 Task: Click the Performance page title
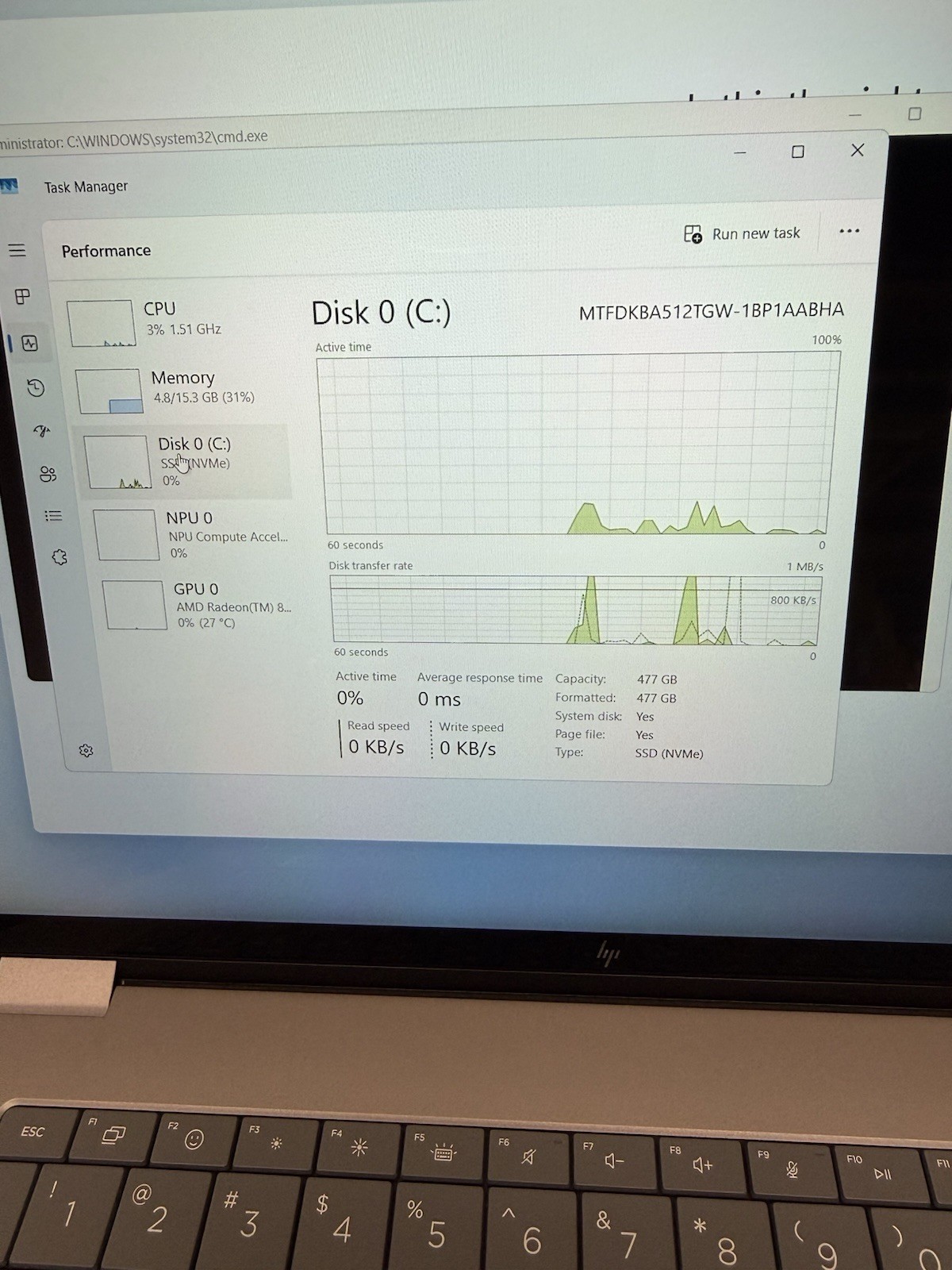tap(106, 251)
